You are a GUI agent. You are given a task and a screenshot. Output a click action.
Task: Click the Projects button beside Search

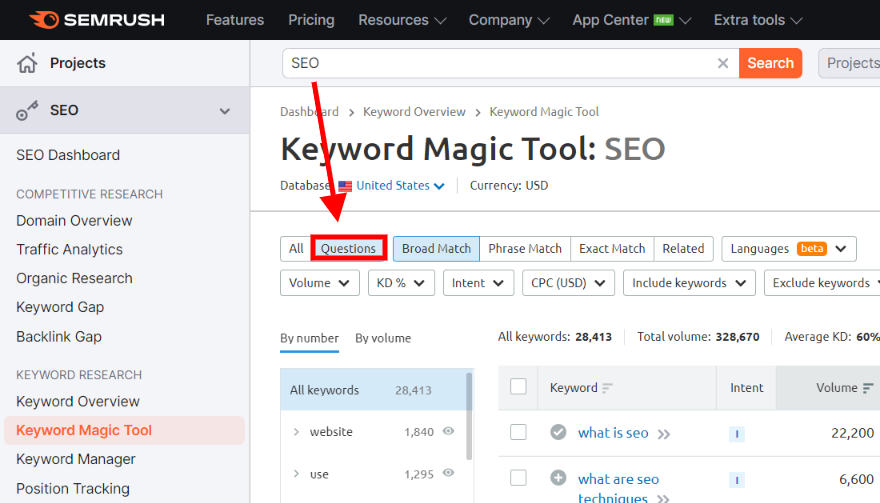pyautogui.click(x=850, y=63)
